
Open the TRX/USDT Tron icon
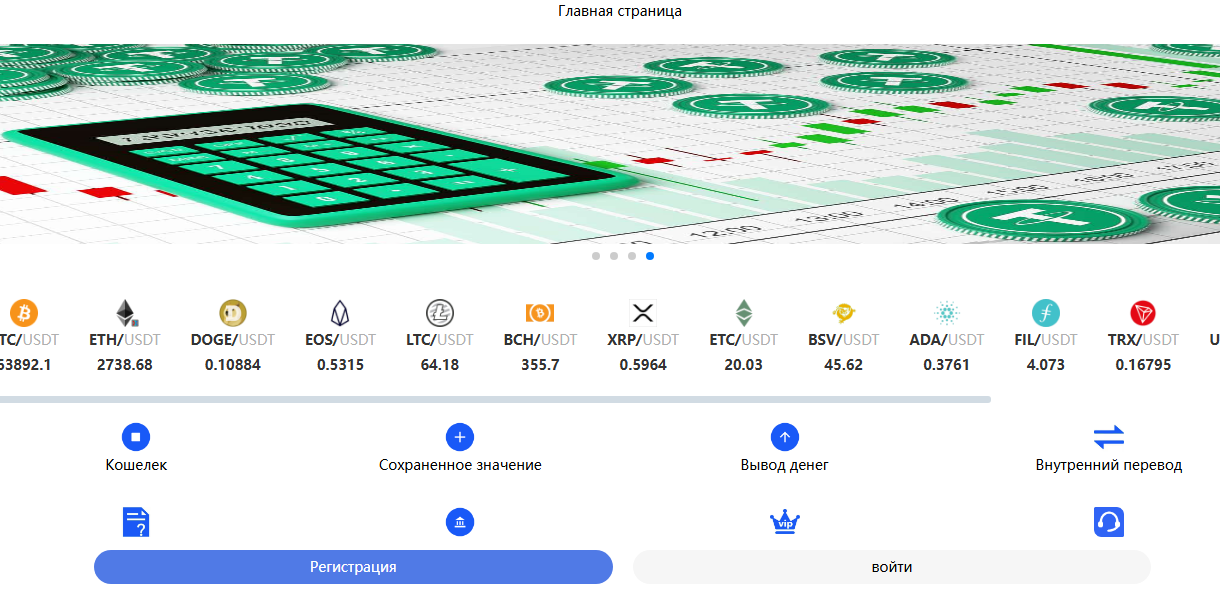1143,313
